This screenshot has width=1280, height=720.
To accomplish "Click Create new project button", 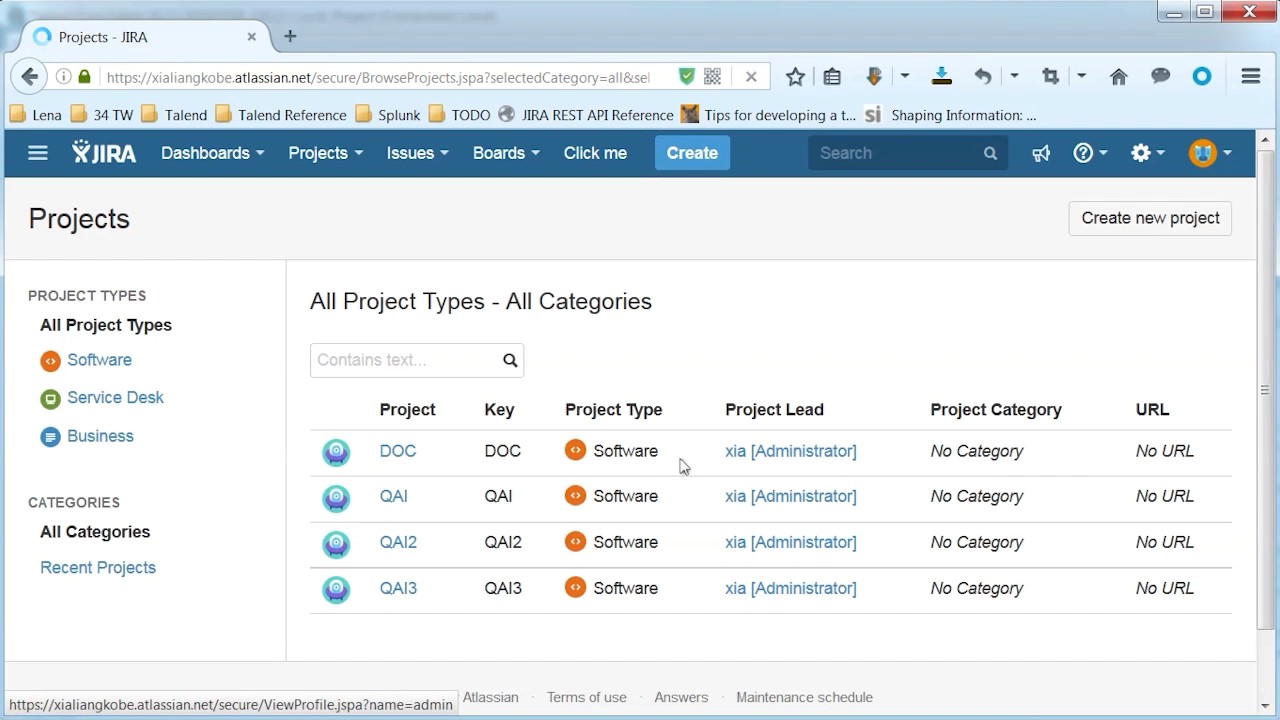I will point(1150,218).
